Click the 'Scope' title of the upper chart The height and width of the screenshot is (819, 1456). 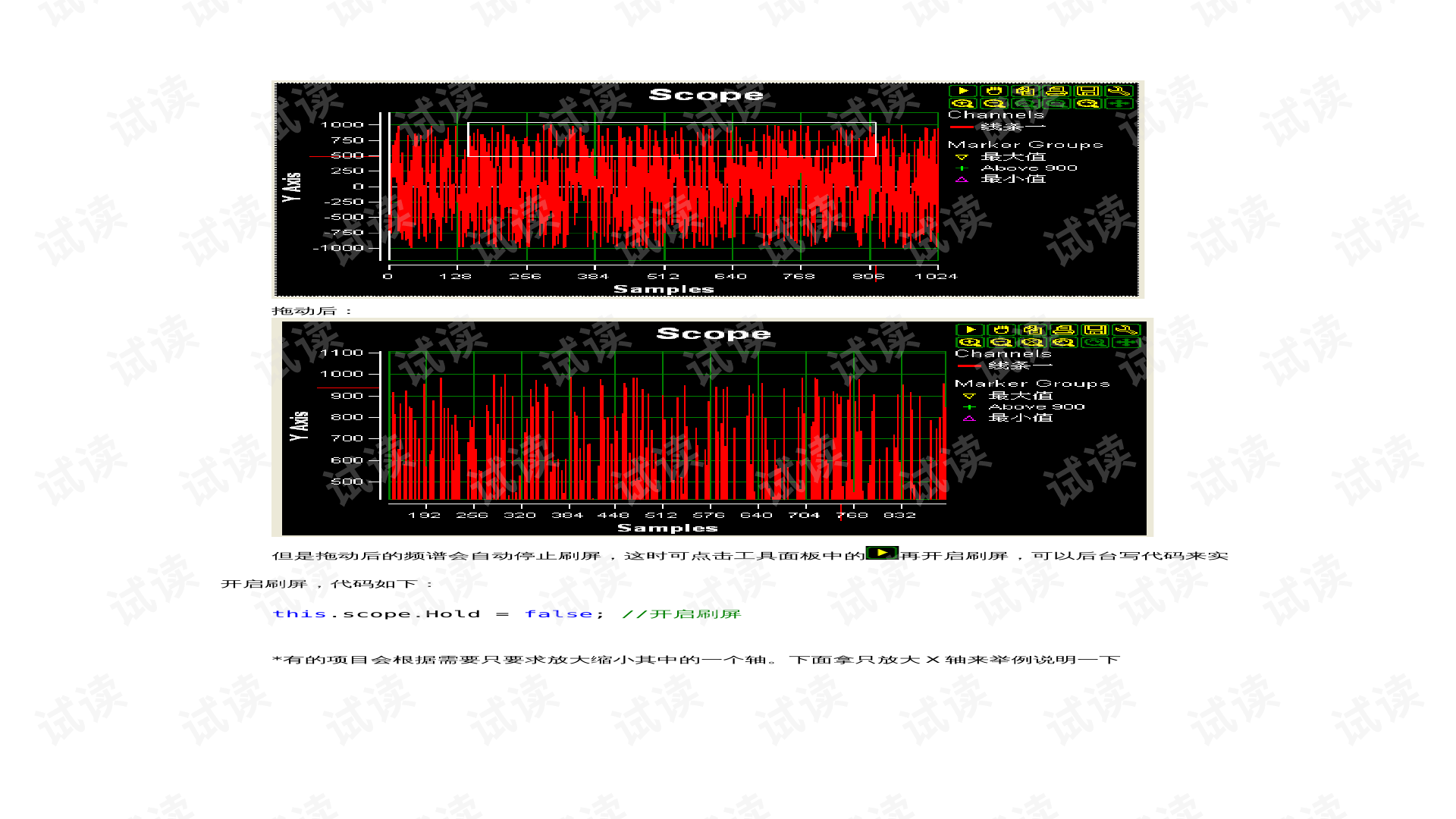coord(706,95)
